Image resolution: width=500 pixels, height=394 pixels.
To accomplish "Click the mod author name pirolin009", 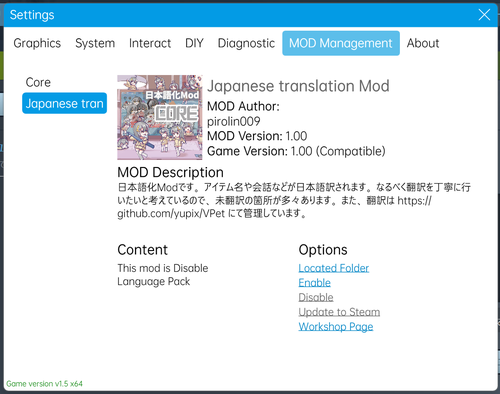I will 233,121.
